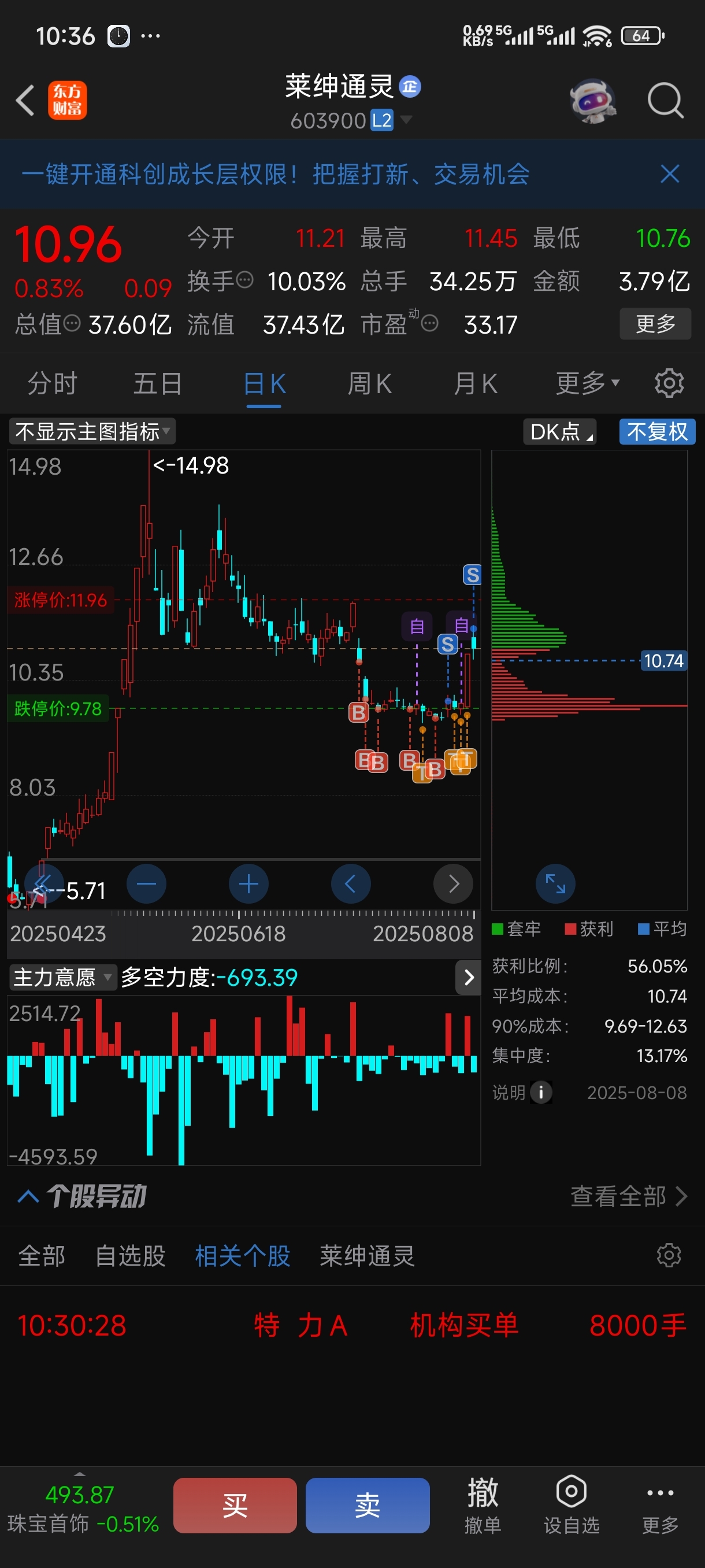Expand the stock code 603900 dropdown
The image size is (705, 1568).
click(406, 120)
